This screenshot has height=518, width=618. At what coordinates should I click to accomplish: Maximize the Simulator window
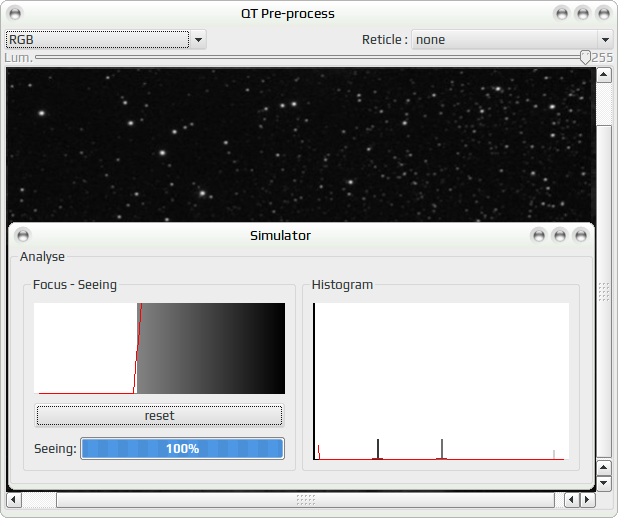(x=560, y=235)
